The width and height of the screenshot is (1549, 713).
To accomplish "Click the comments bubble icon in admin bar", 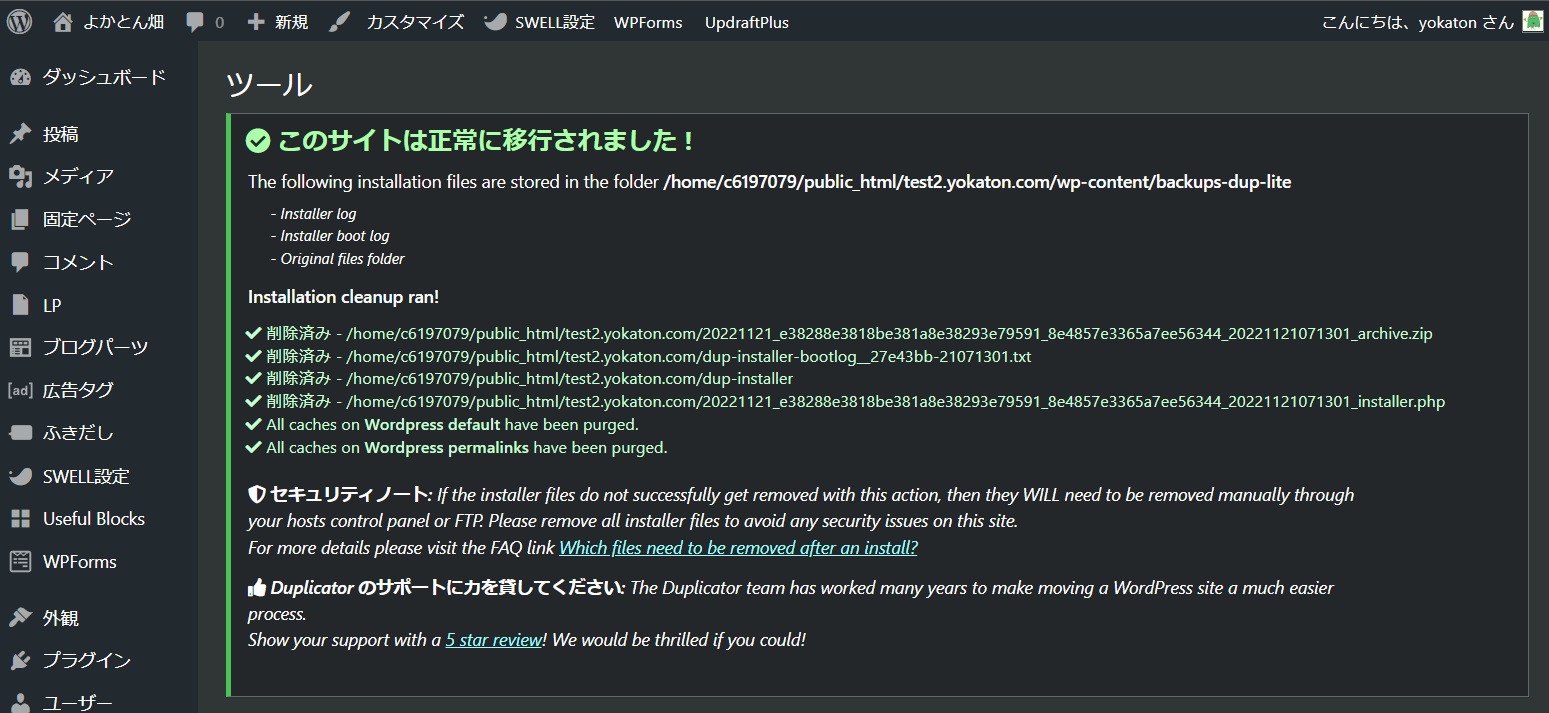I will (x=196, y=22).
